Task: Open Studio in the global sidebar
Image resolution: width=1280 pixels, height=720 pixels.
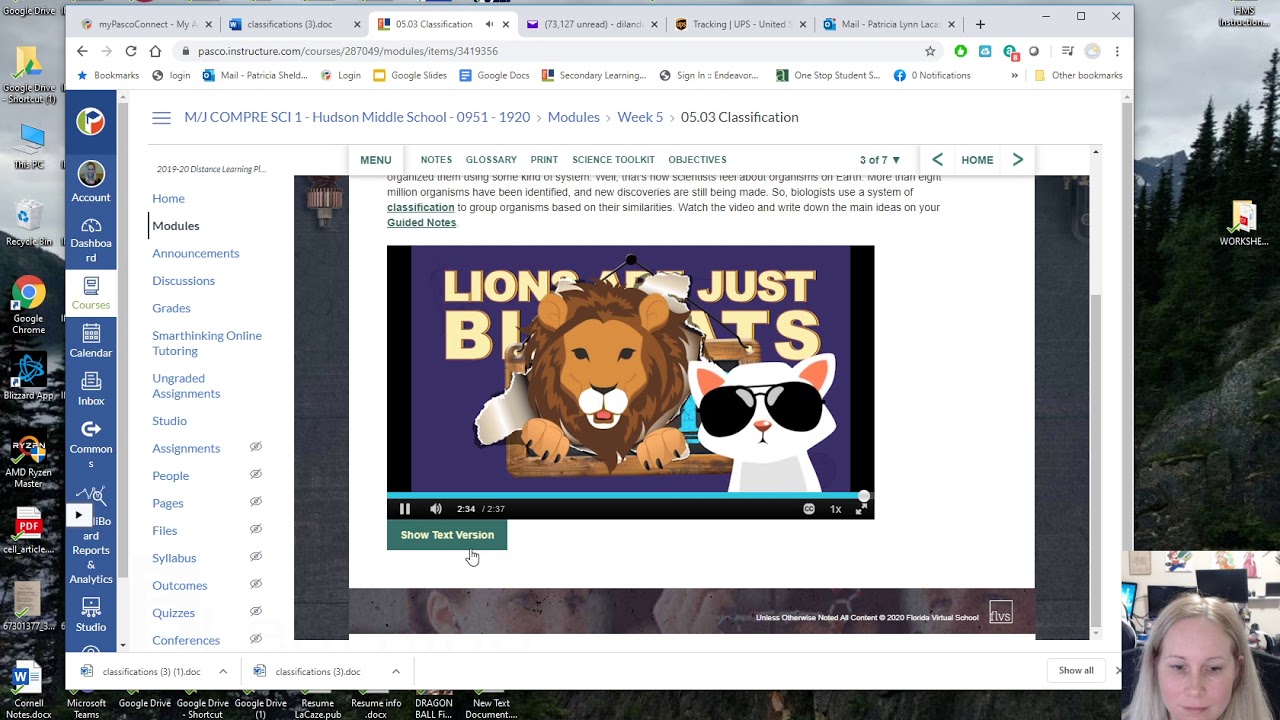Action: (x=91, y=615)
